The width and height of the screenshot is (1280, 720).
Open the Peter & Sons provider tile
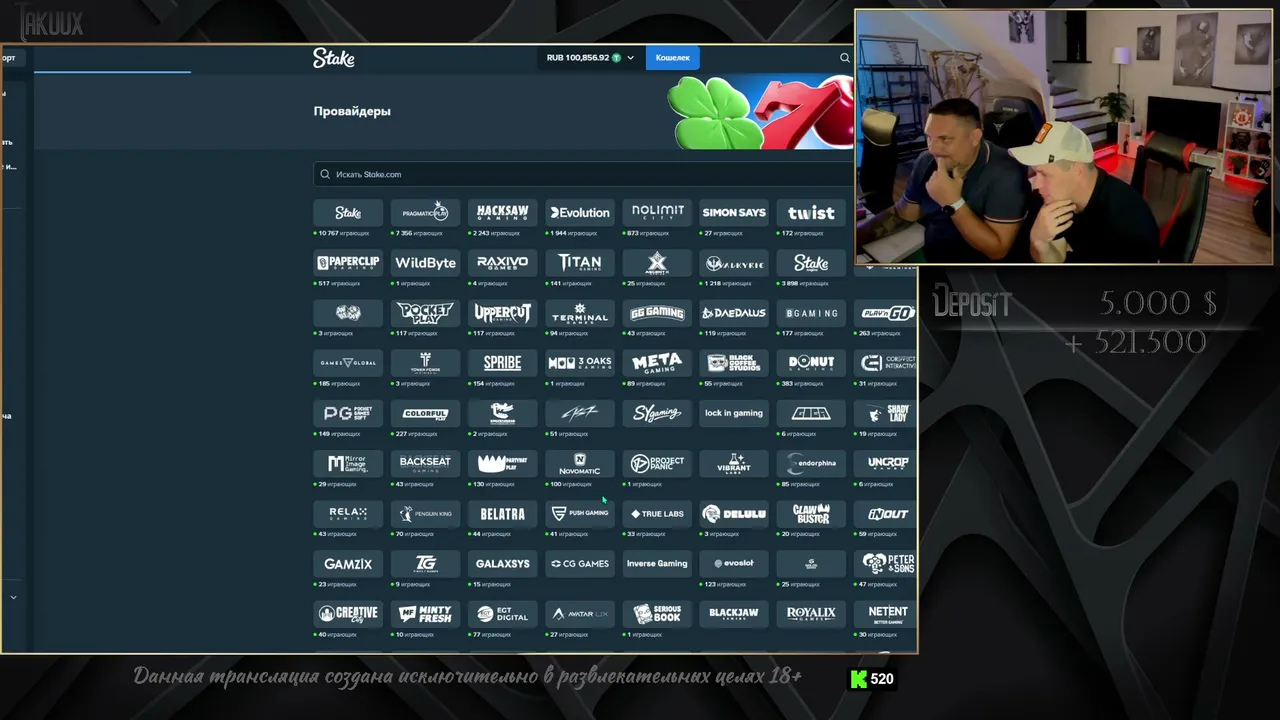pos(886,563)
